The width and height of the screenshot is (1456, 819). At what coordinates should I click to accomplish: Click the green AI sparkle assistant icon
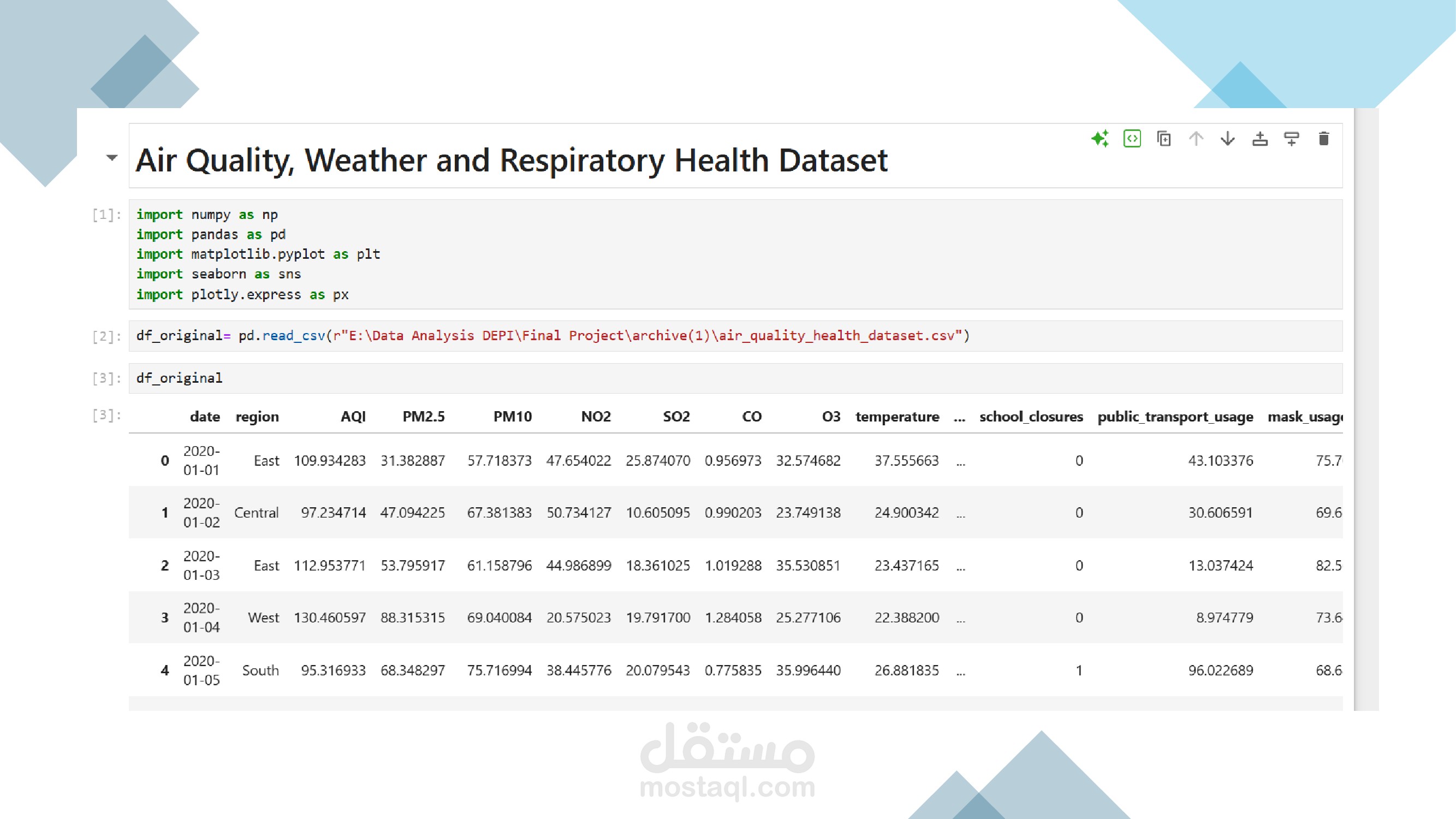(1100, 139)
